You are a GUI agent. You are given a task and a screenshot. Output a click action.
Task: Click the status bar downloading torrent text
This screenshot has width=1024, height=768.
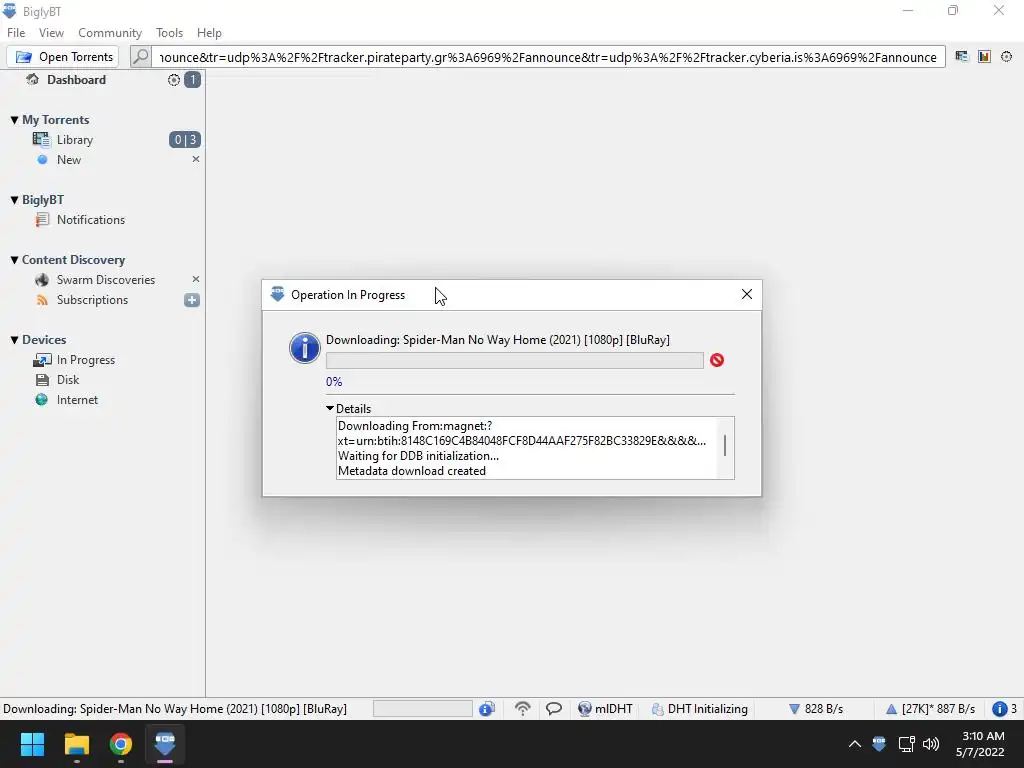(175, 709)
